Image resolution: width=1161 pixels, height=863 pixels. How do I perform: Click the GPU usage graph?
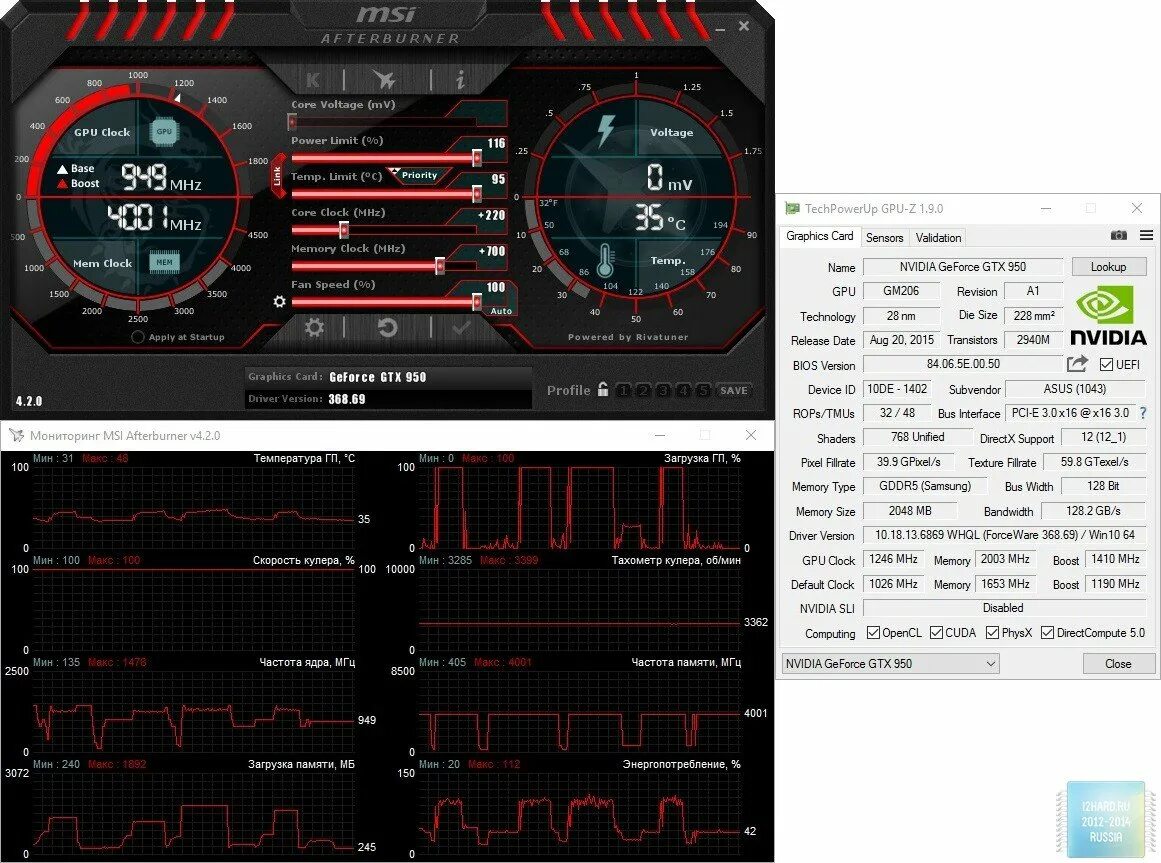(580, 508)
